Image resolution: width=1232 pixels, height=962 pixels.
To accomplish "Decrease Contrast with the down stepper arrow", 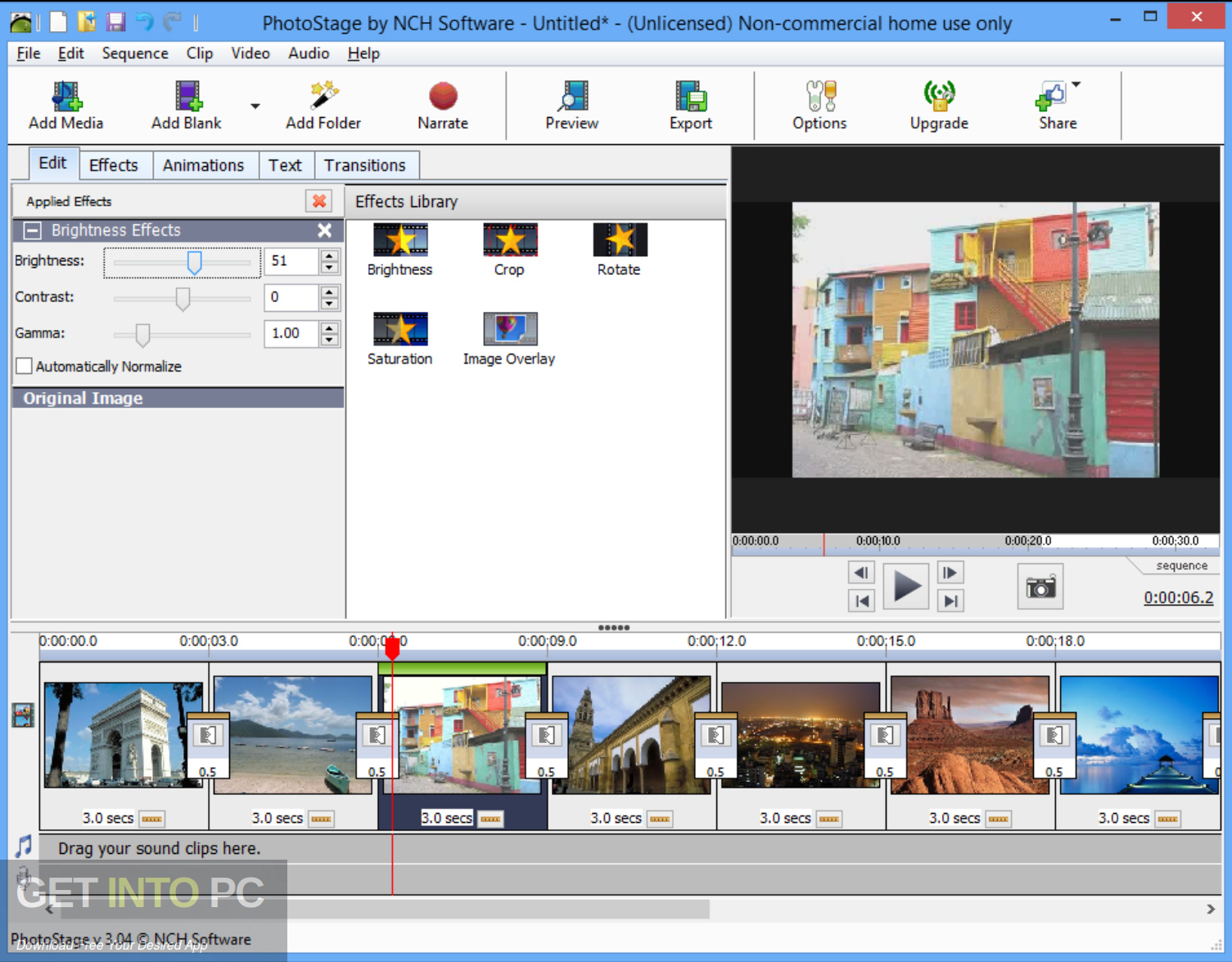I will tap(329, 304).
